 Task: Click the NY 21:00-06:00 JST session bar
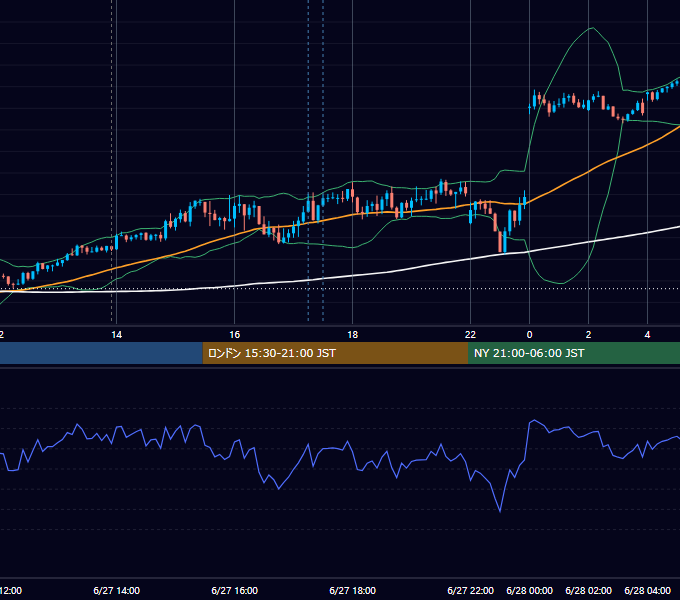click(574, 353)
